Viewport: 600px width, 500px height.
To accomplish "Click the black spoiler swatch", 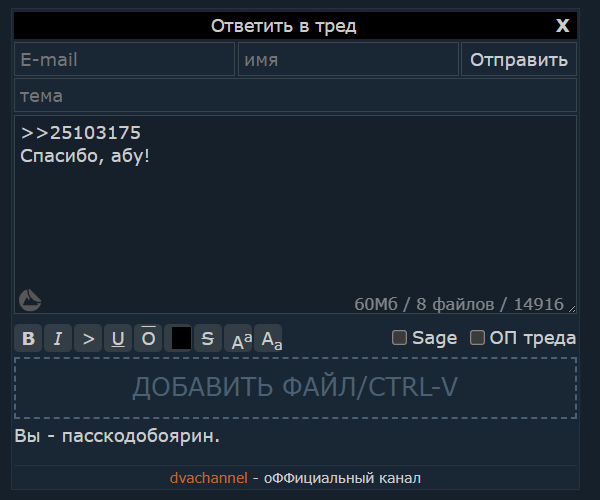I will tap(180, 338).
